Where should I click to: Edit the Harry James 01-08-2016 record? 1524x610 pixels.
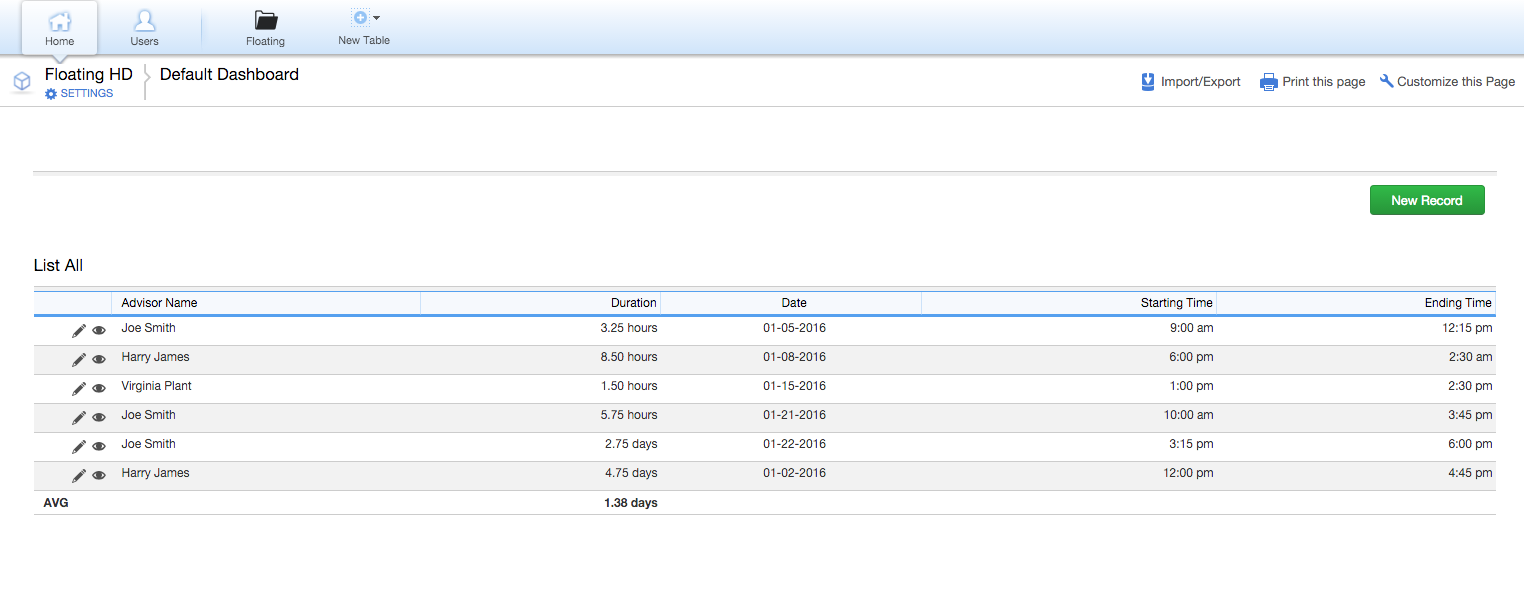[79, 360]
